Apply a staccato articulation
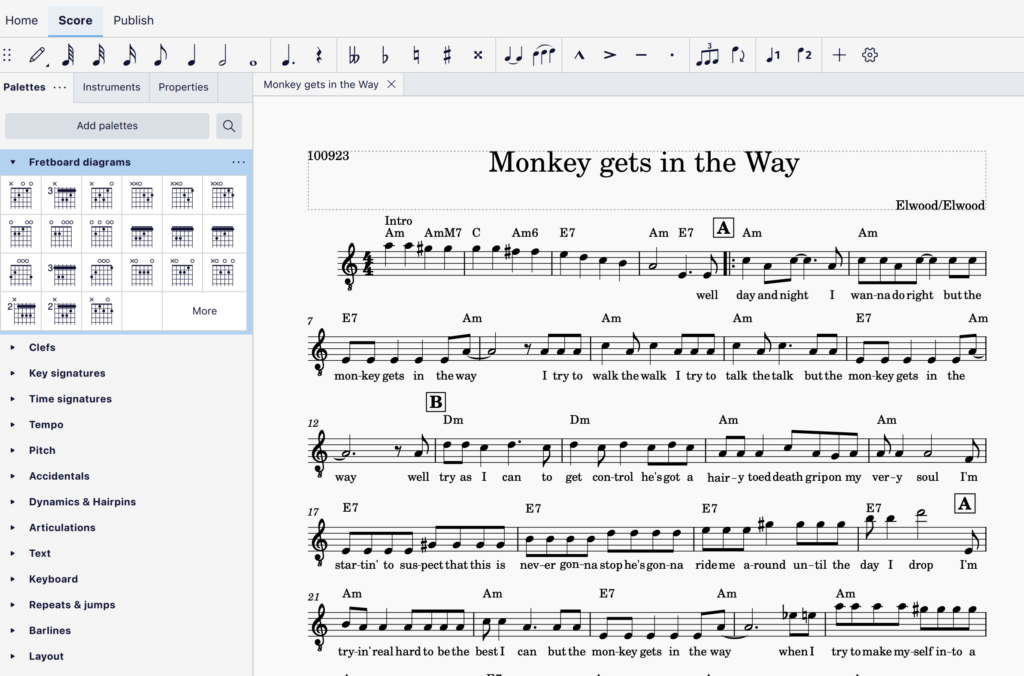The height and width of the screenshot is (676, 1024). click(672, 55)
